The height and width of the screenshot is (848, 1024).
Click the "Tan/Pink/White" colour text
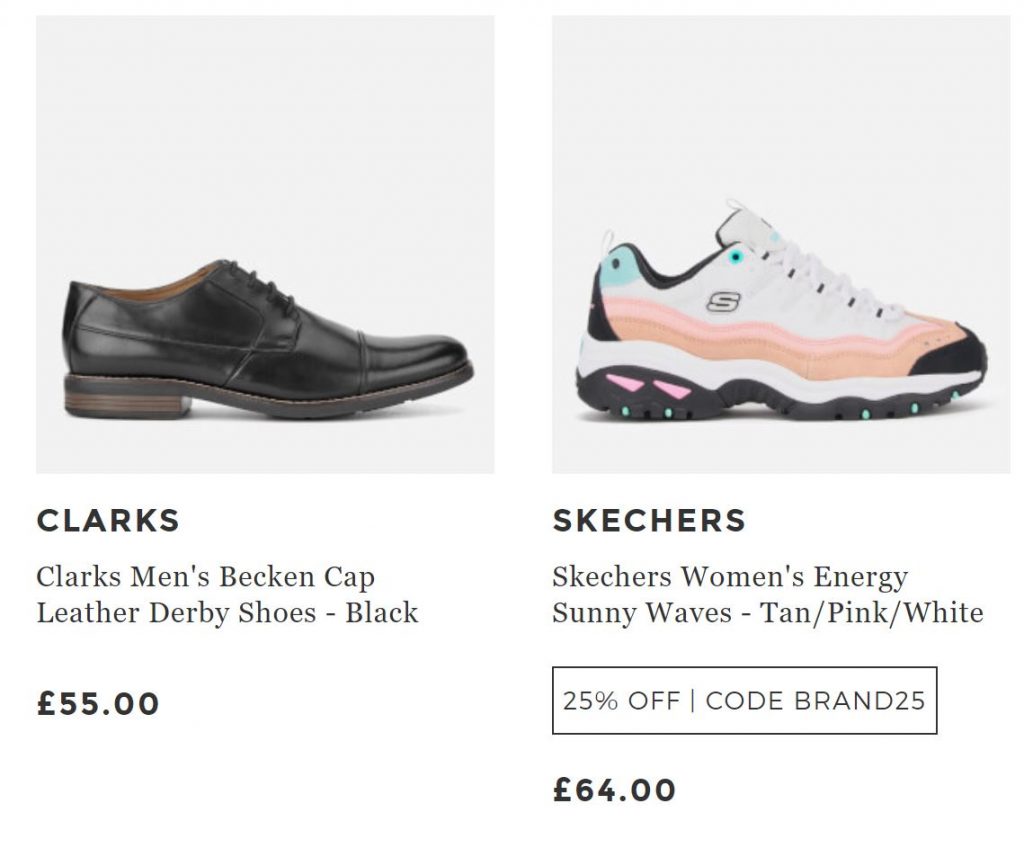[871, 613]
